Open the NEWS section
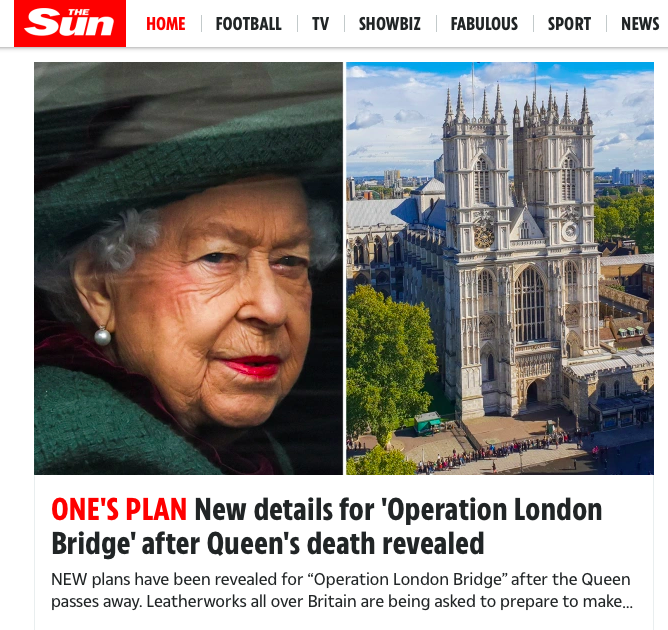Image resolution: width=668 pixels, height=630 pixels. tap(640, 24)
